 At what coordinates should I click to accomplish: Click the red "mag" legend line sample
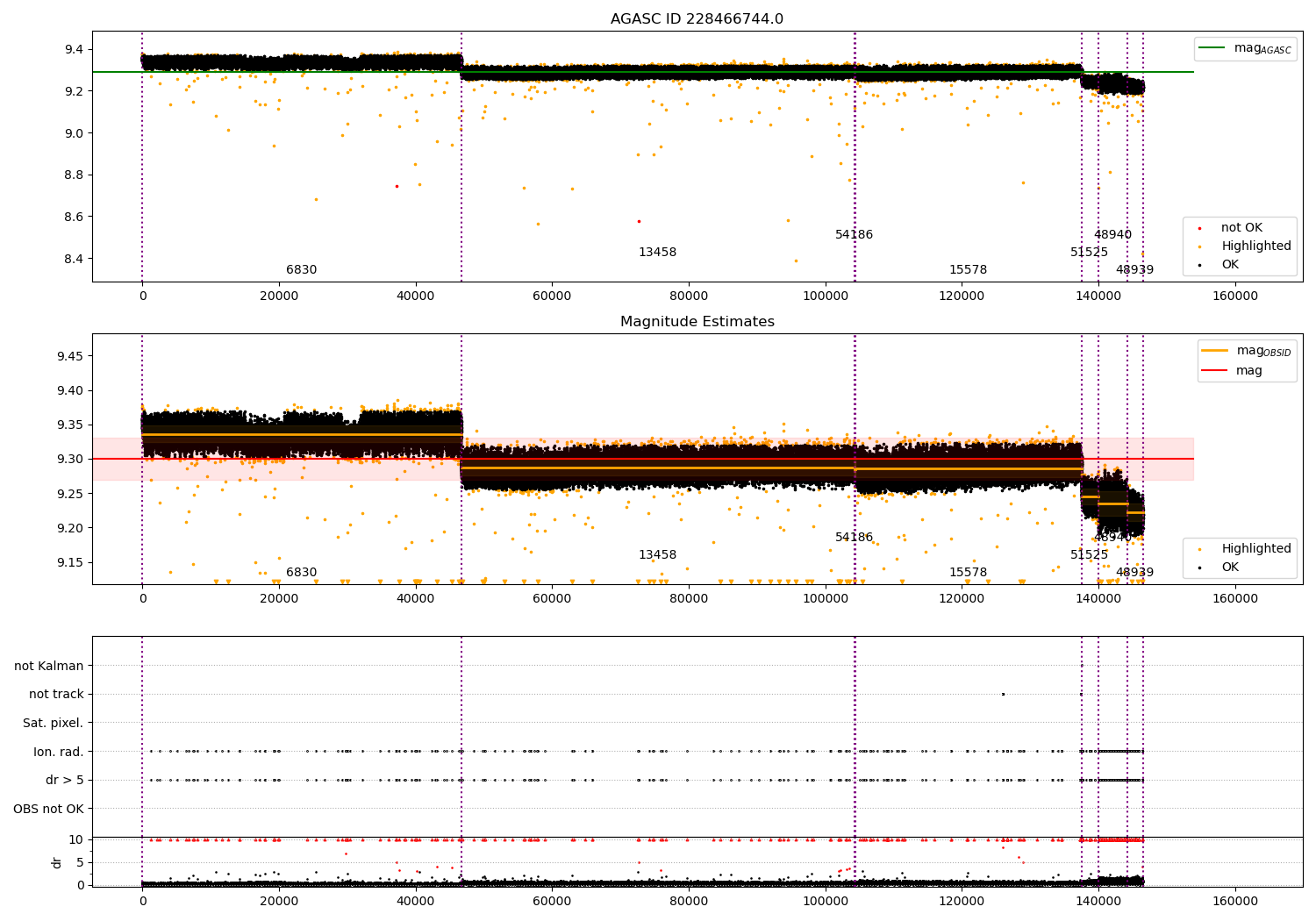point(1214,370)
